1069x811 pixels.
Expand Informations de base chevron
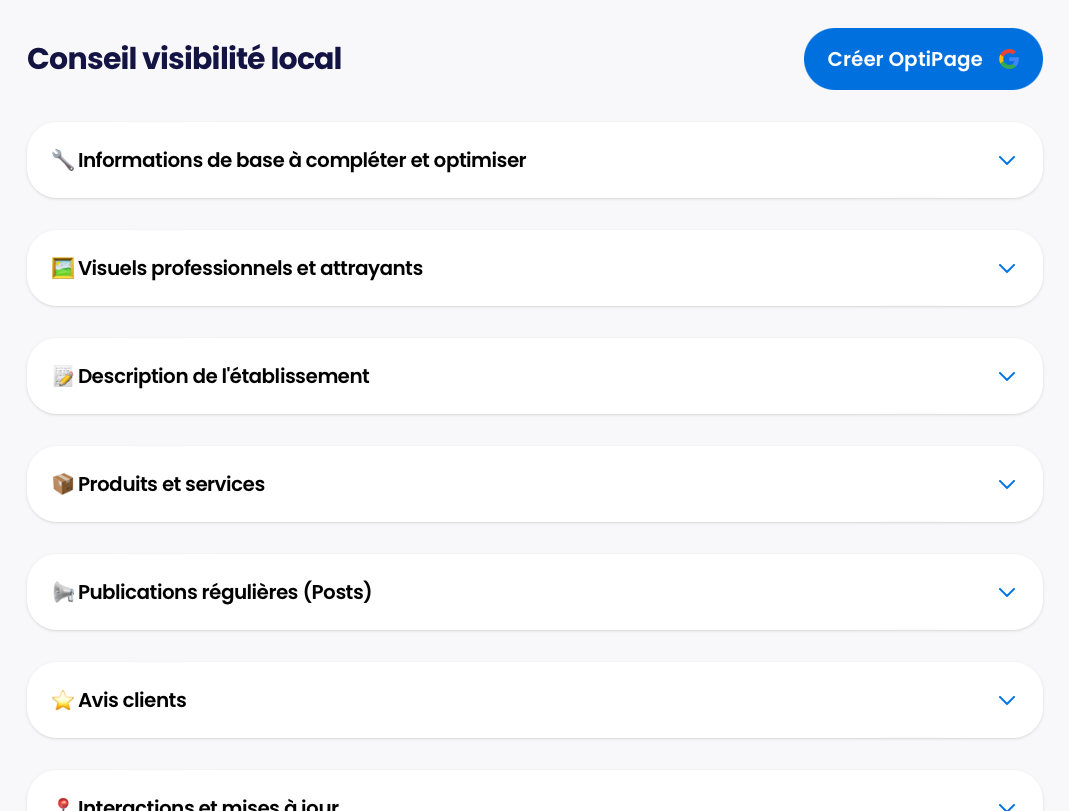(x=1007, y=160)
